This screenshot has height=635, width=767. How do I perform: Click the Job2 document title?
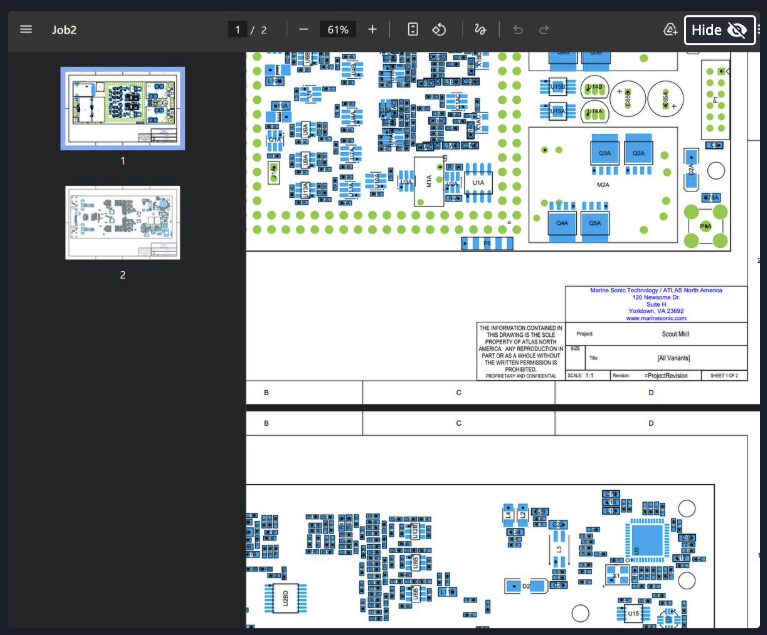point(64,30)
